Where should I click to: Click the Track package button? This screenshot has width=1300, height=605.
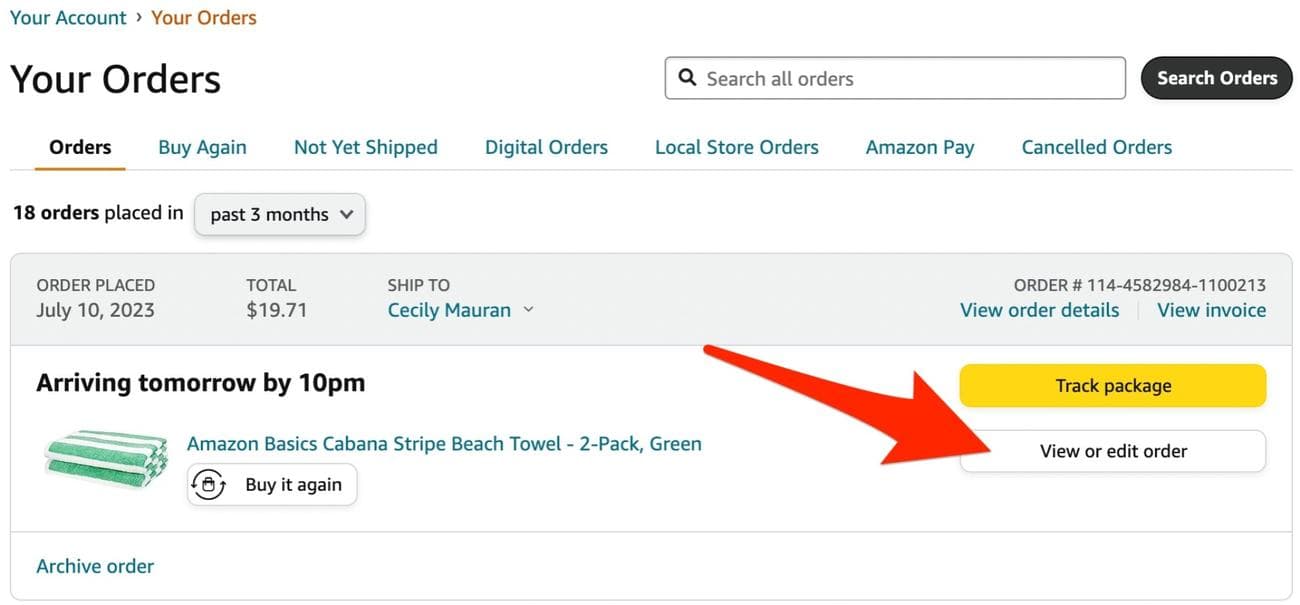[x=1112, y=386]
